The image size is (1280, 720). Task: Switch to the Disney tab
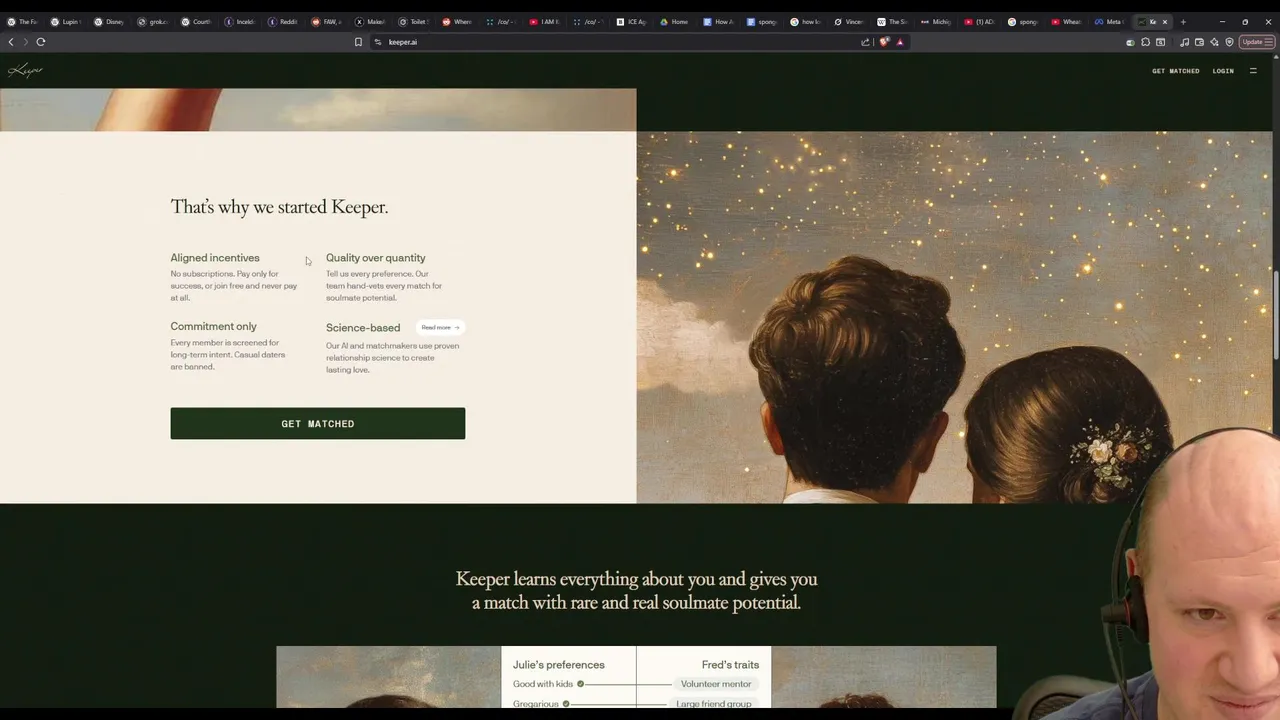click(x=108, y=21)
